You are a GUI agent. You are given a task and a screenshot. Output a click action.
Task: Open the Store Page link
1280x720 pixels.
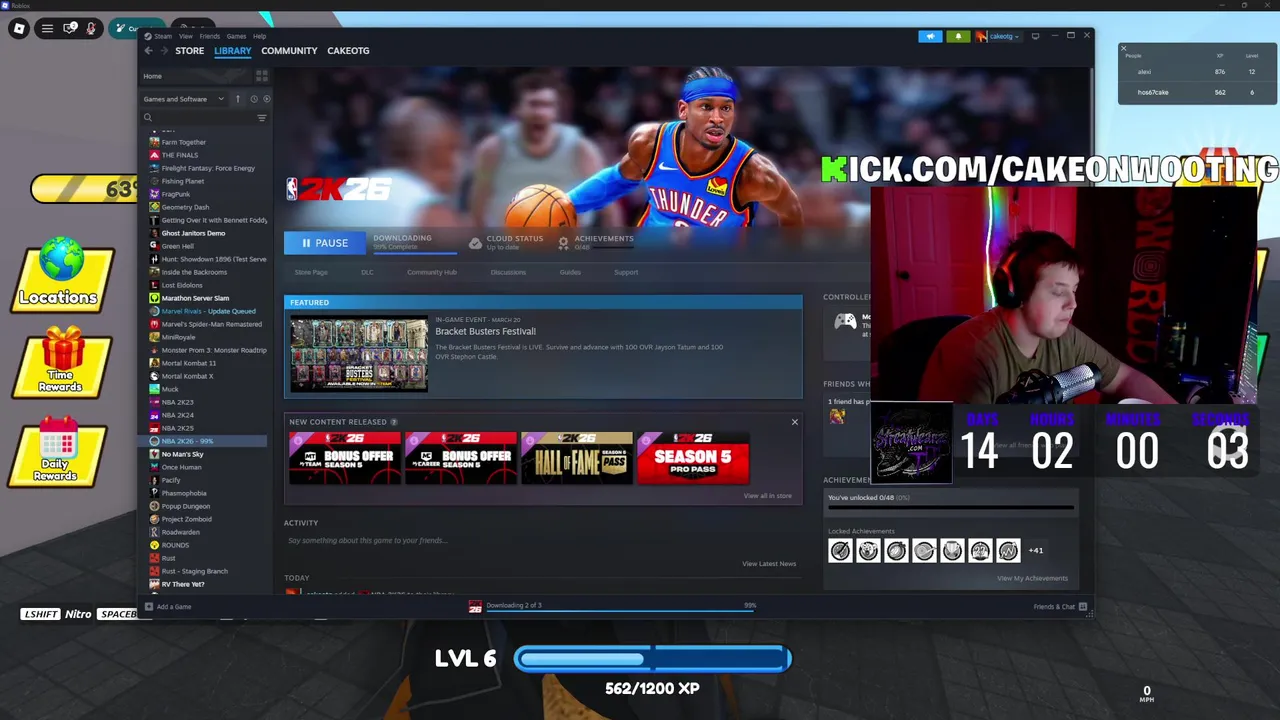pos(311,272)
